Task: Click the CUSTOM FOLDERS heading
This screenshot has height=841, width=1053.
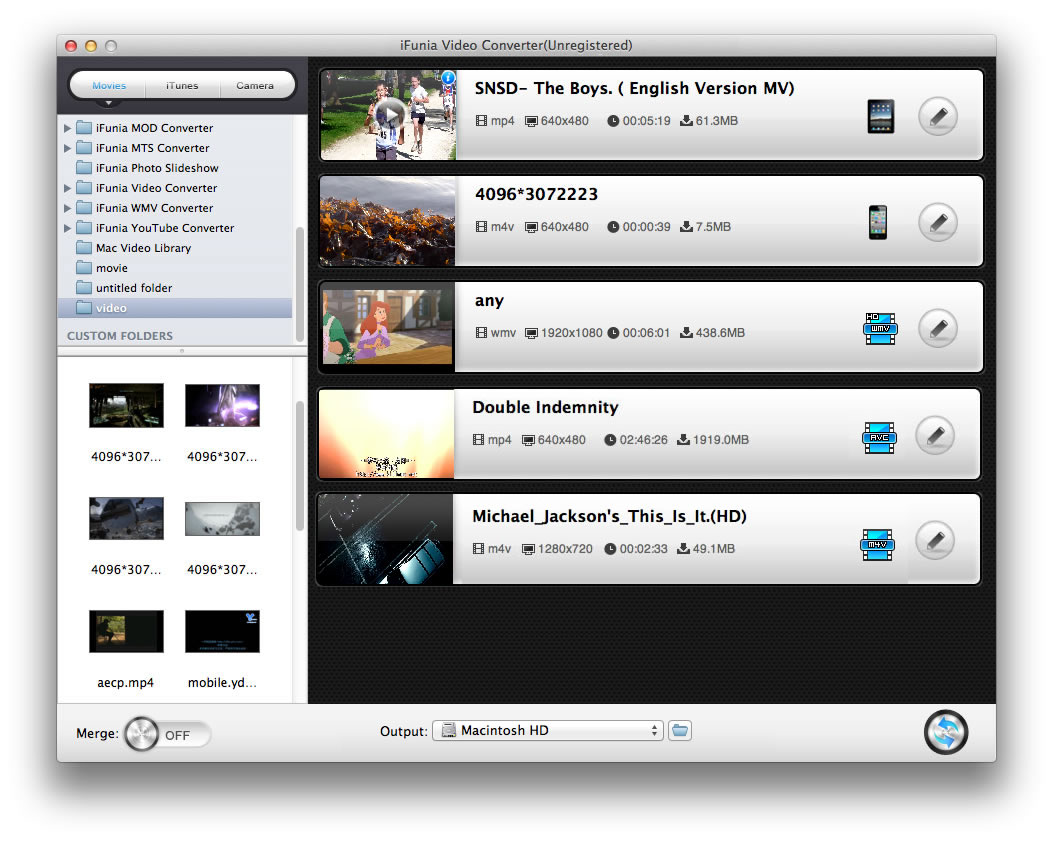Action: click(120, 336)
